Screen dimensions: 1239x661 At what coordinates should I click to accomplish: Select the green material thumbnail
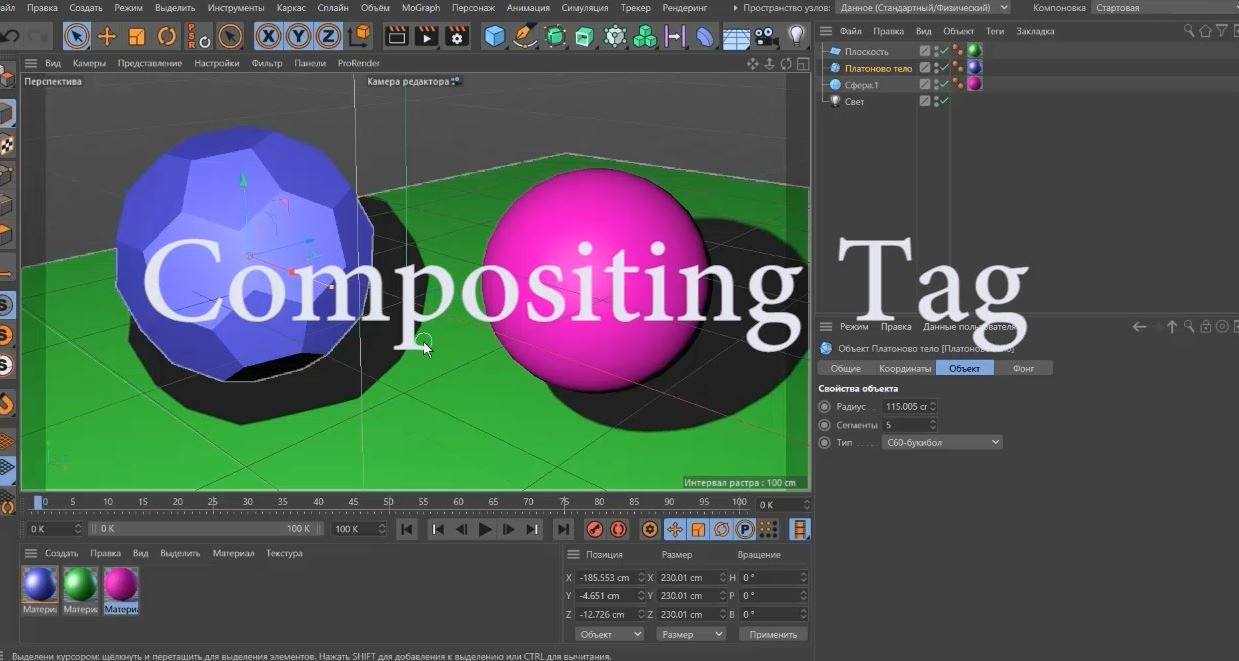click(x=80, y=584)
